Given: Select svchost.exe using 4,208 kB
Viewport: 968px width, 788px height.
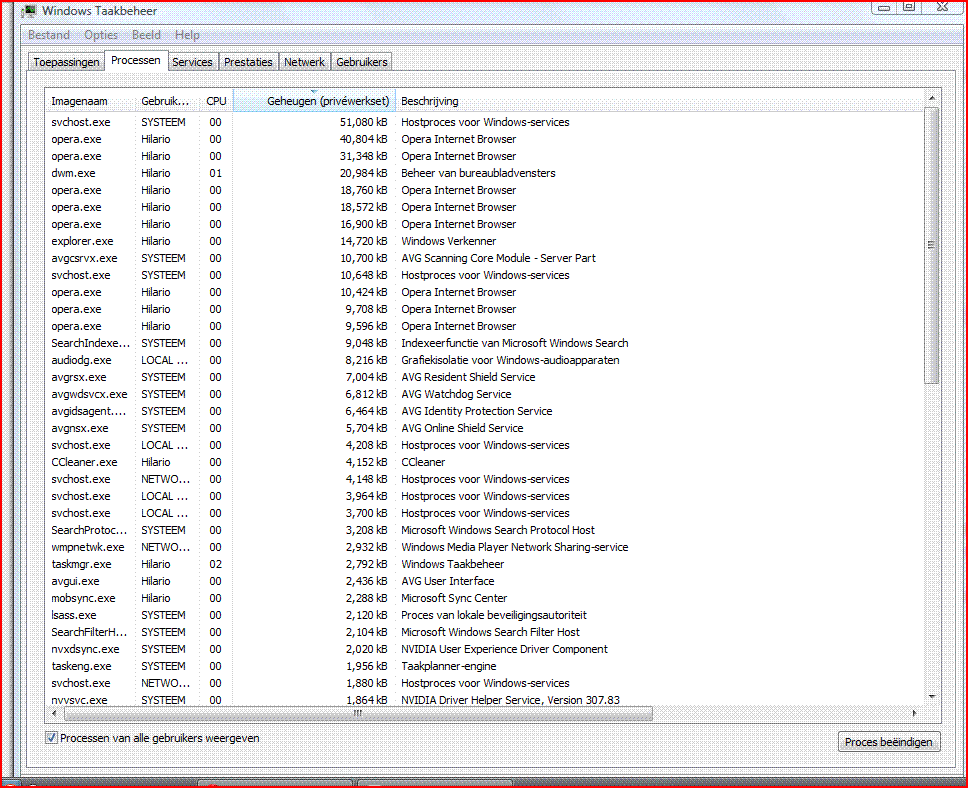Looking at the screenshot, I should click(484, 445).
